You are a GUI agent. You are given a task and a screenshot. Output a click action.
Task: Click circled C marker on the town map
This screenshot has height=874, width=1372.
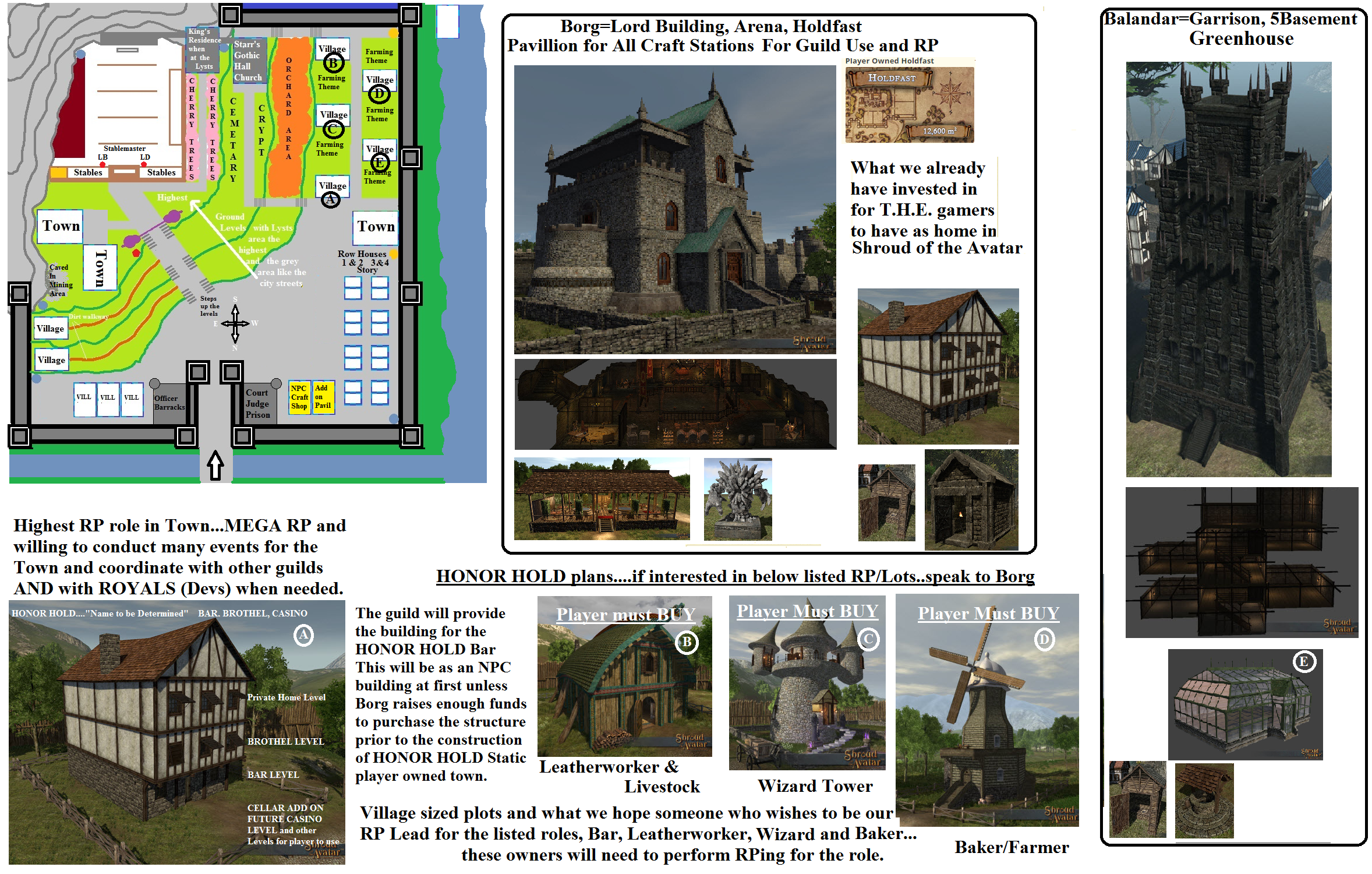point(333,129)
